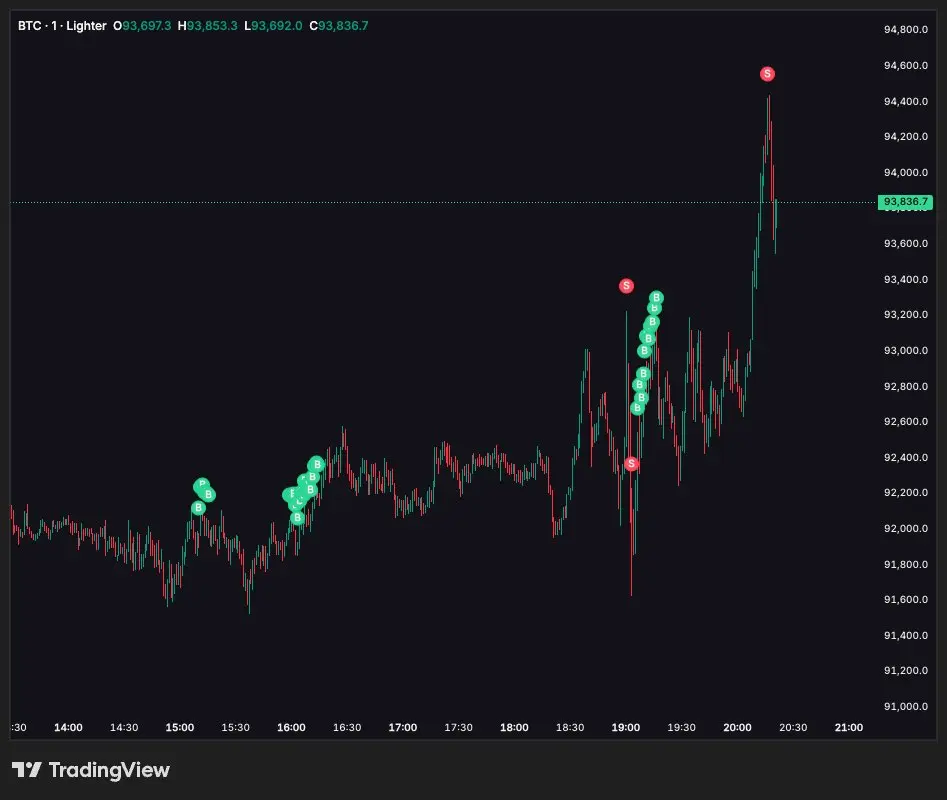This screenshot has height=800, width=947.
Task: Click the sell marker near the 92,400 level
Action: point(631,464)
